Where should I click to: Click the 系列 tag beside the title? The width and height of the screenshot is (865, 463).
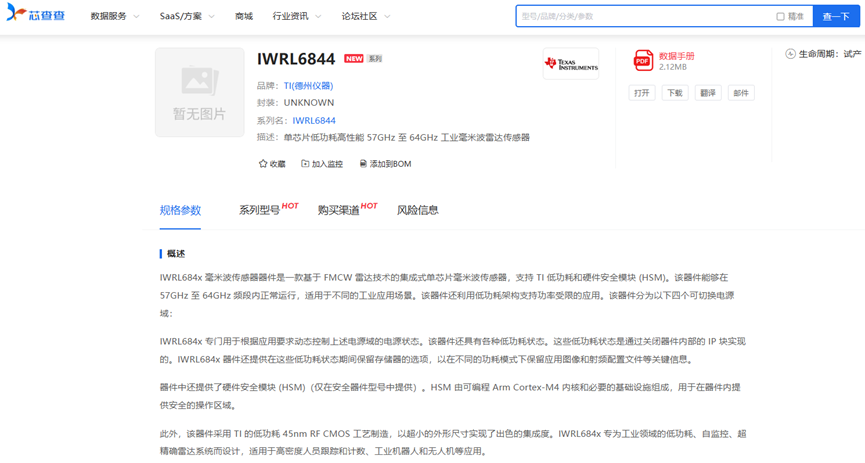(x=375, y=58)
